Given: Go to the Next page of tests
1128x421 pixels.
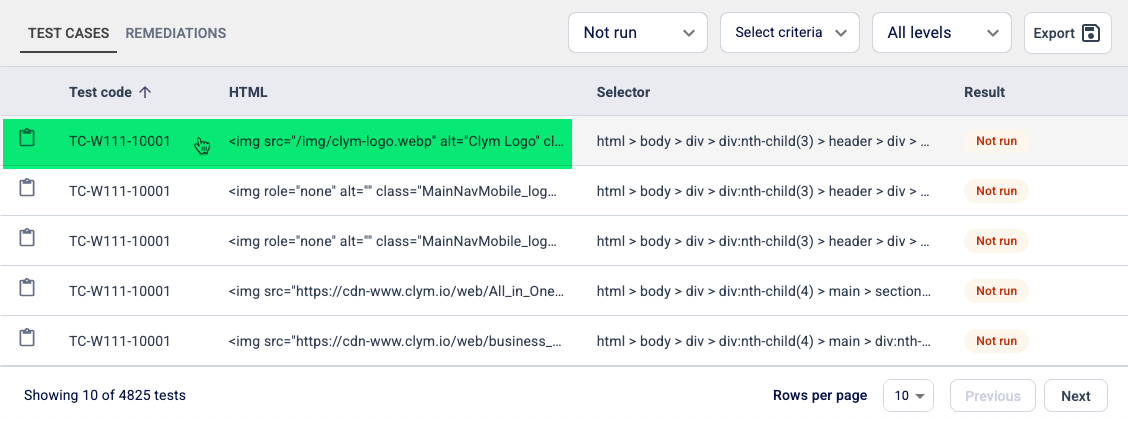Looking at the screenshot, I should tap(1075, 395).
